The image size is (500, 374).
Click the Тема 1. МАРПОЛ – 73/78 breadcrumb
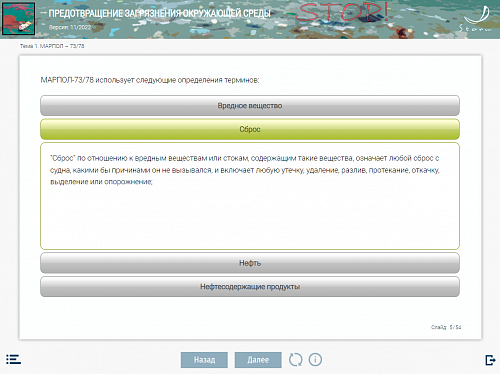pos(52,46)
